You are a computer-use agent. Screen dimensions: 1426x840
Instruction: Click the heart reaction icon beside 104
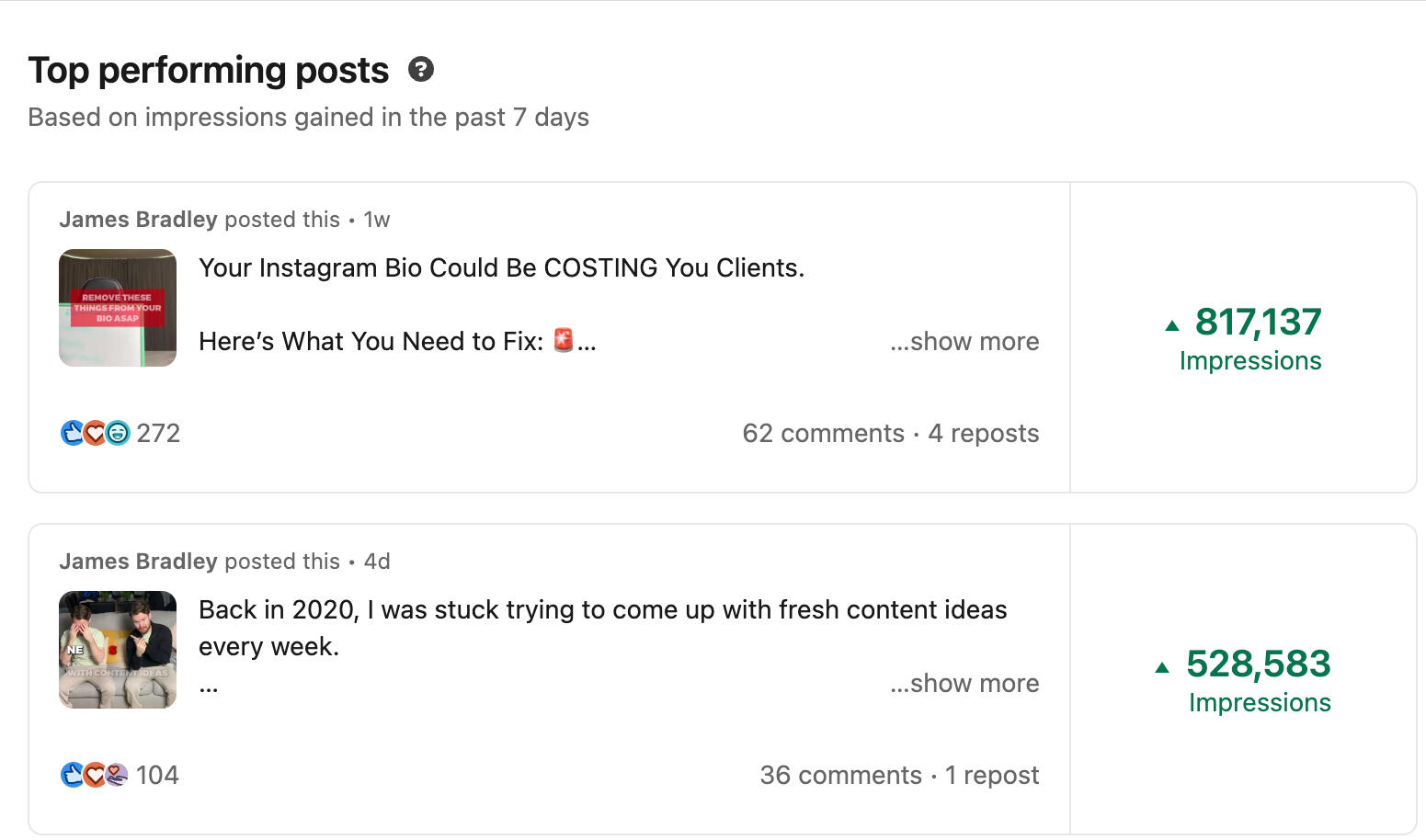95,775
